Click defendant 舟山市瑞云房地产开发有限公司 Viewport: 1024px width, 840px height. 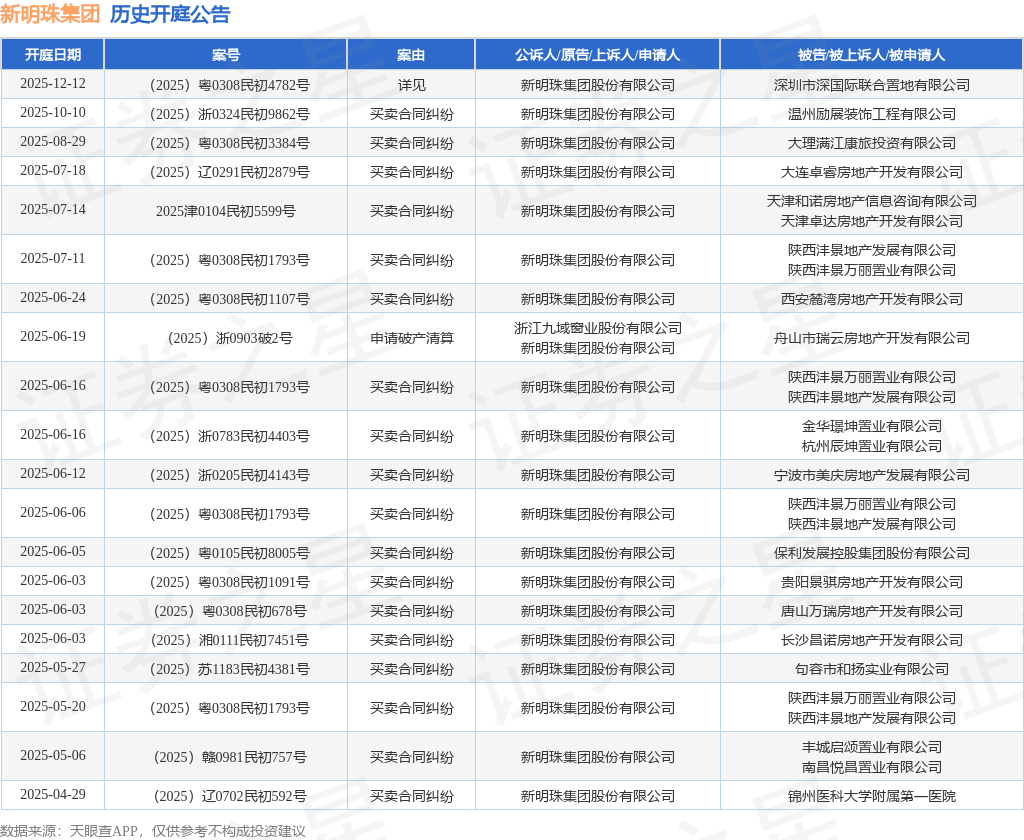(x=871, y=338)
